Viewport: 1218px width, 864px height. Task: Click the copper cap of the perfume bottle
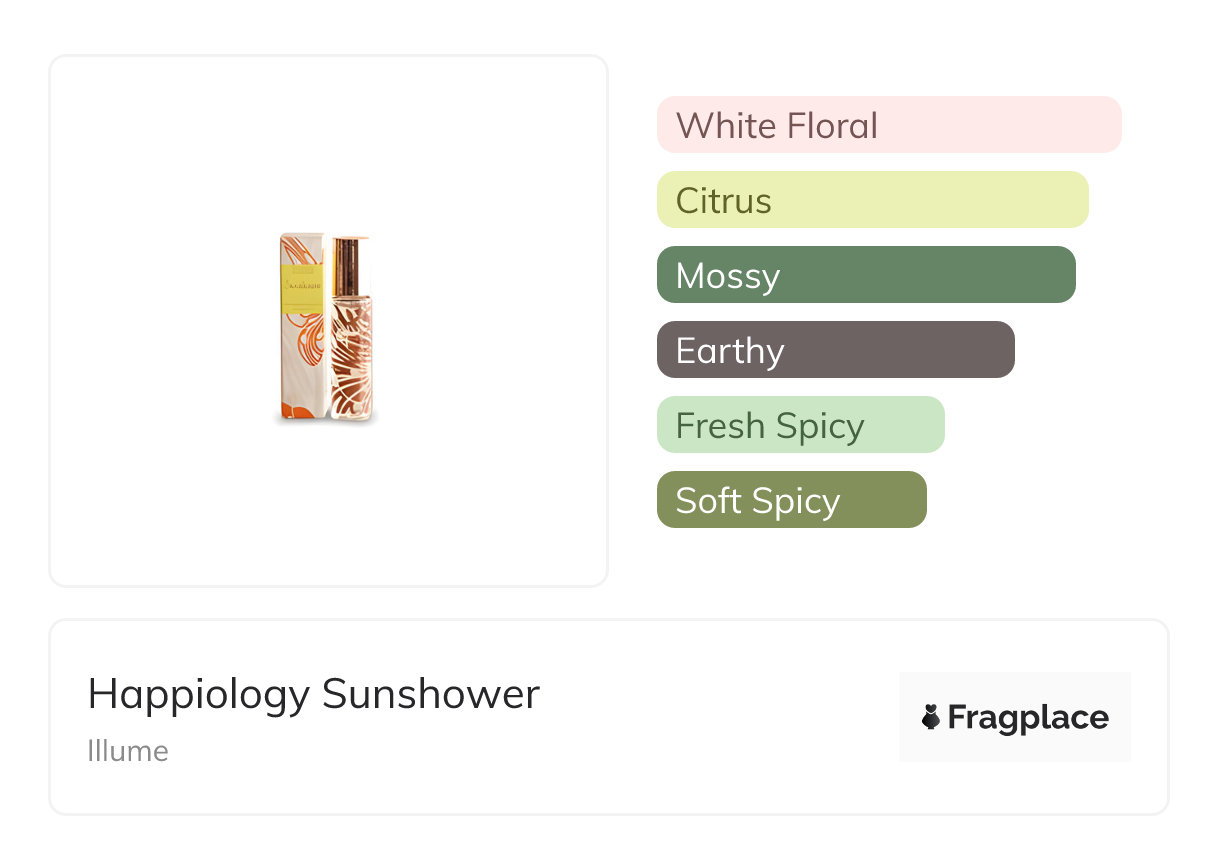click(349, 264)
